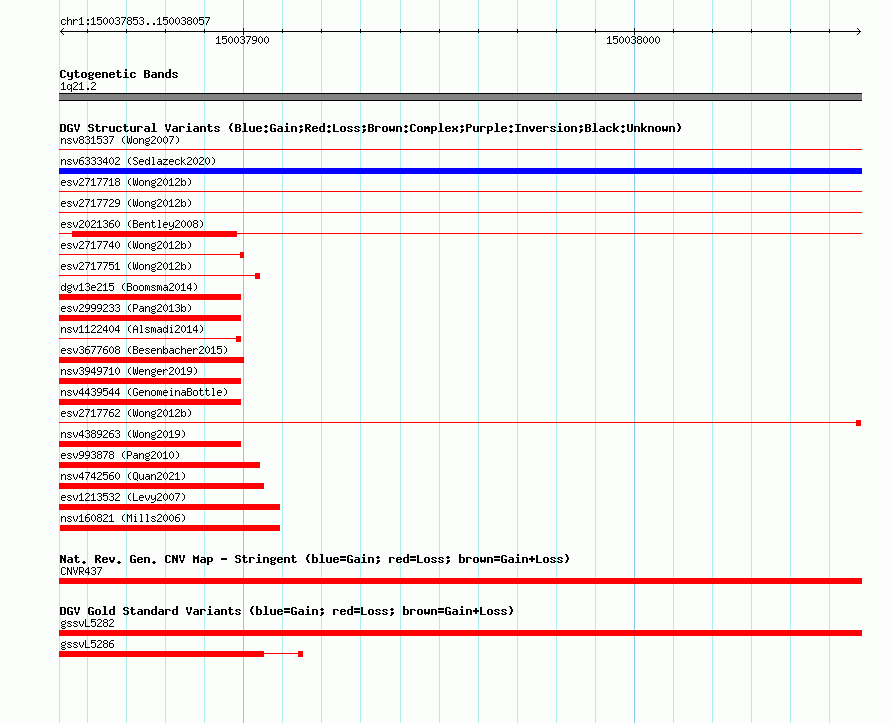Open gssvL5282 gold standard variant

(x=87, y=623)
